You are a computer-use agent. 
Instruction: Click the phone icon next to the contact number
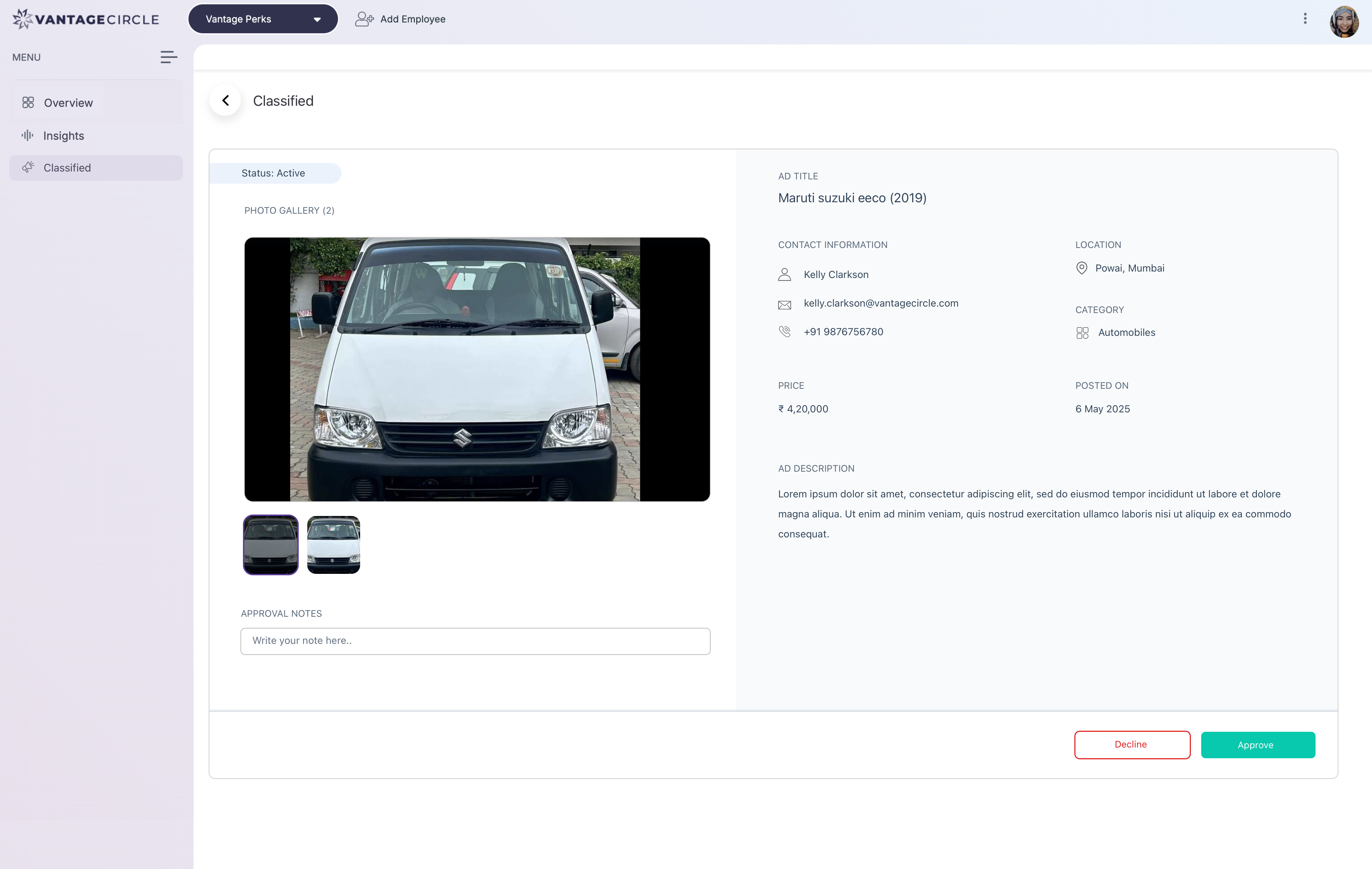click(785, 331)
